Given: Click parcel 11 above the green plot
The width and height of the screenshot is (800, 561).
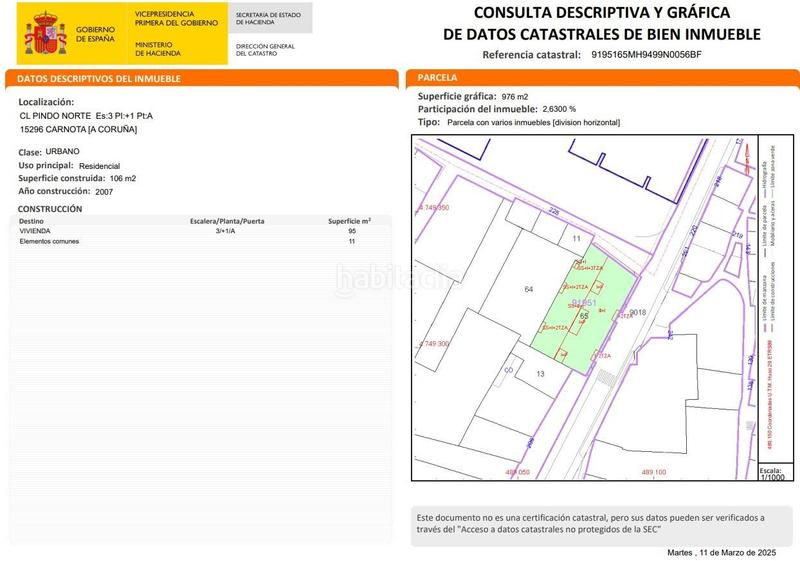Looking at the screenshot, I should (x=576, y=239).
